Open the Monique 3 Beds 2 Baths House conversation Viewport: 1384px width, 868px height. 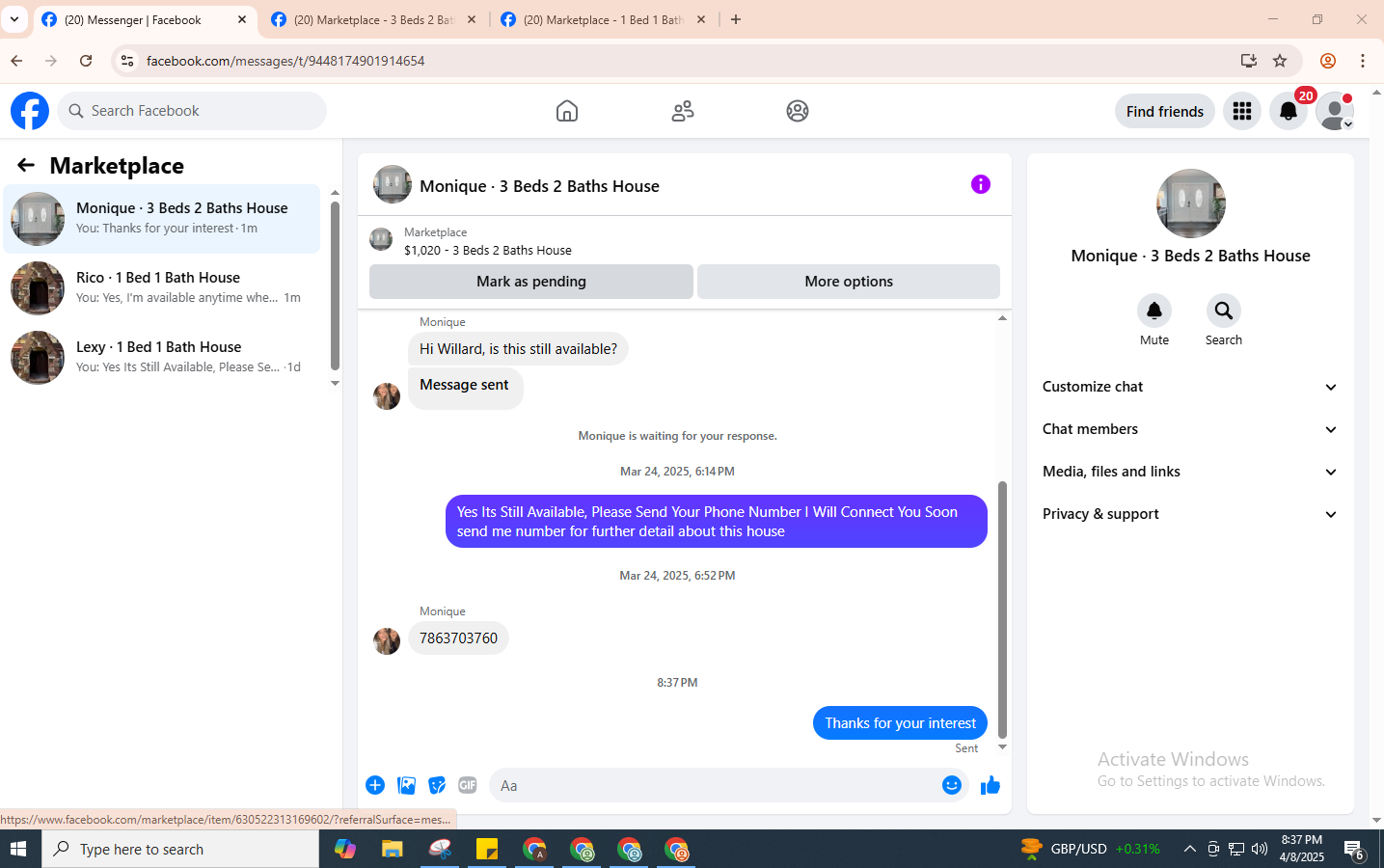pyautogui.click(x=162, y=219)
